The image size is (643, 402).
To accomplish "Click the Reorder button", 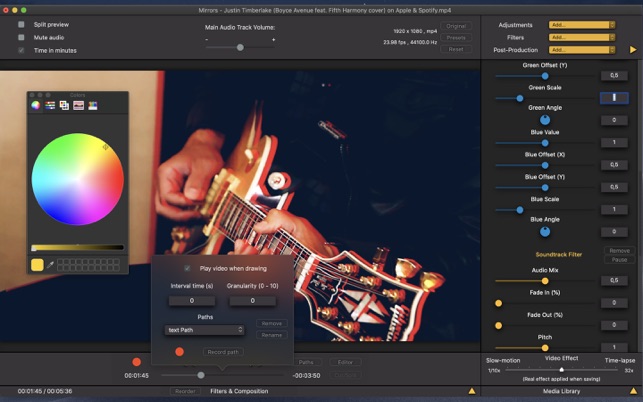I will pyautogui.click(x=185, y=391).
